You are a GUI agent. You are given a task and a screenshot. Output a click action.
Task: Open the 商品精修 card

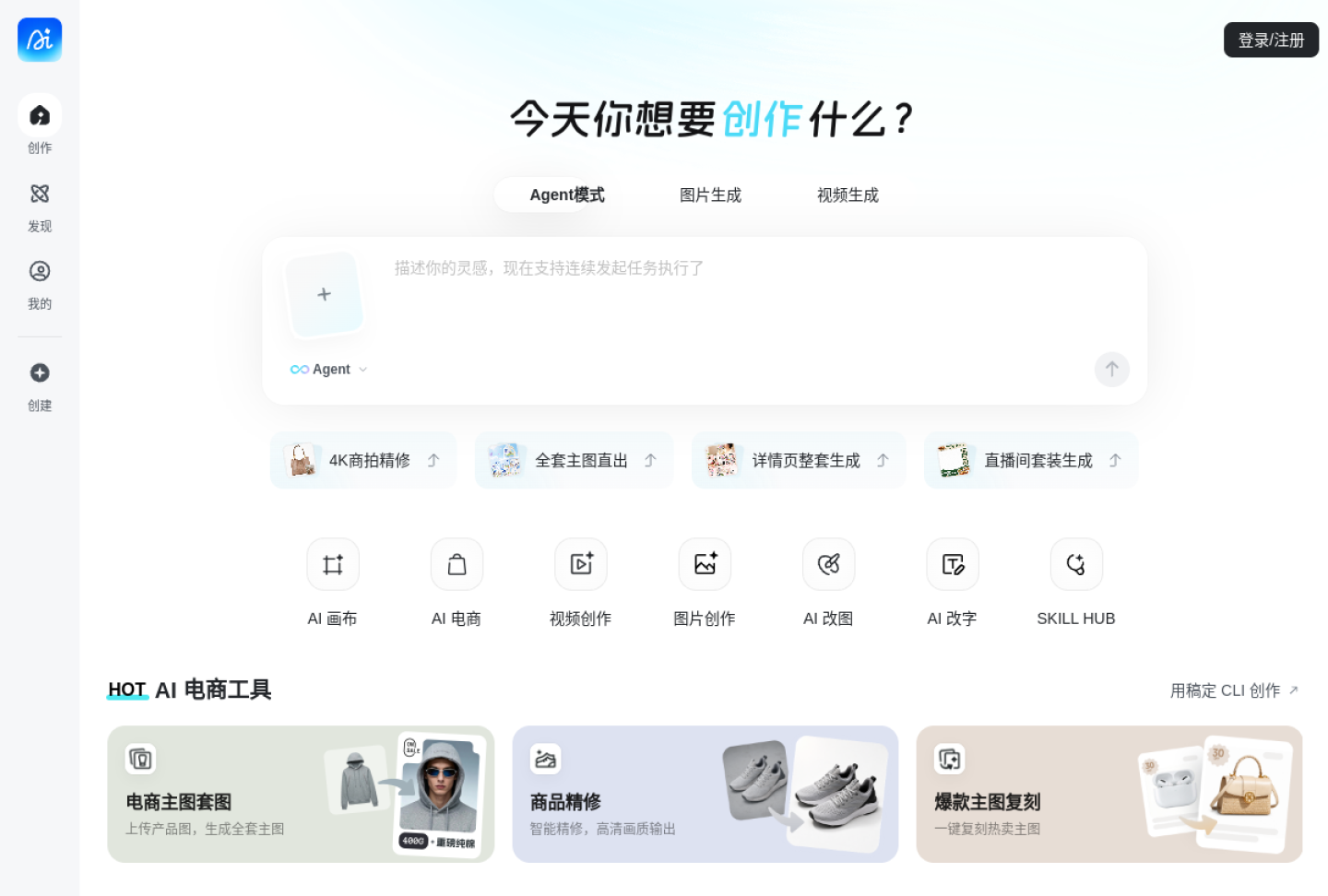705,795
